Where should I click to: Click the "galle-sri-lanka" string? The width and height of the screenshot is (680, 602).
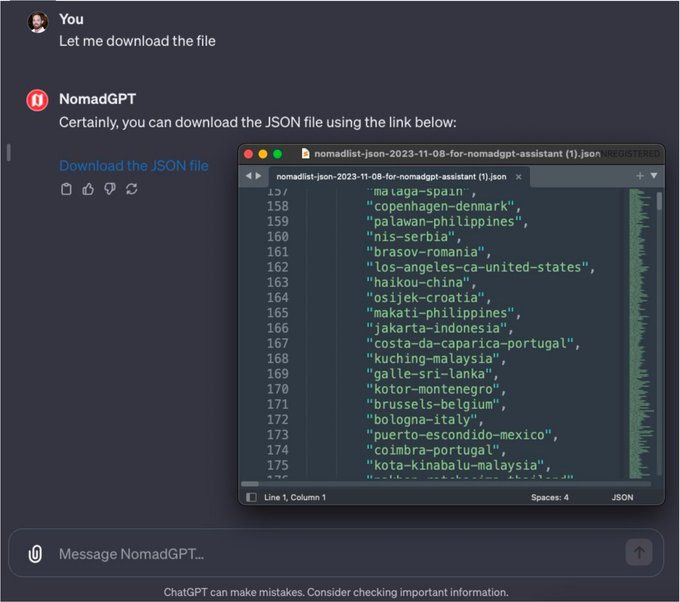[x=429, y=374]
